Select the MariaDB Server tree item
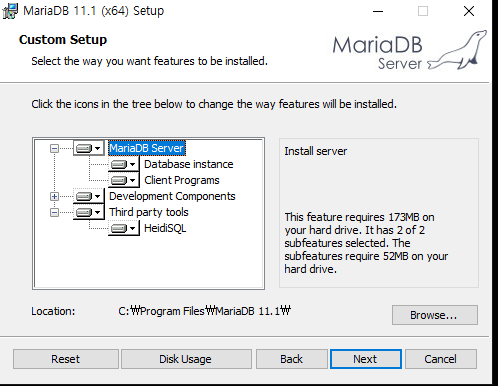The height and width of the screenshot is (386, 498). tap(147, 148)
